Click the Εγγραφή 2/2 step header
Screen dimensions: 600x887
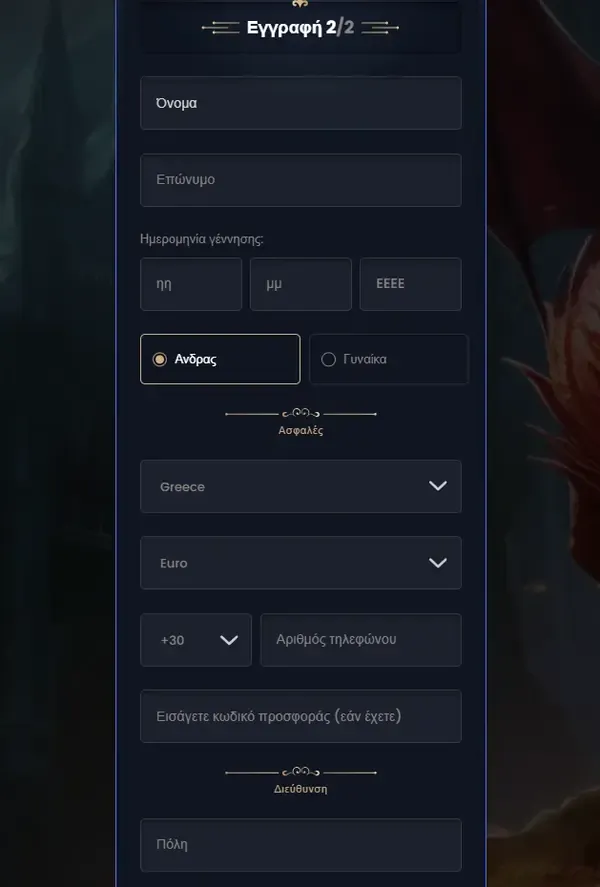[x=301, y=27]
